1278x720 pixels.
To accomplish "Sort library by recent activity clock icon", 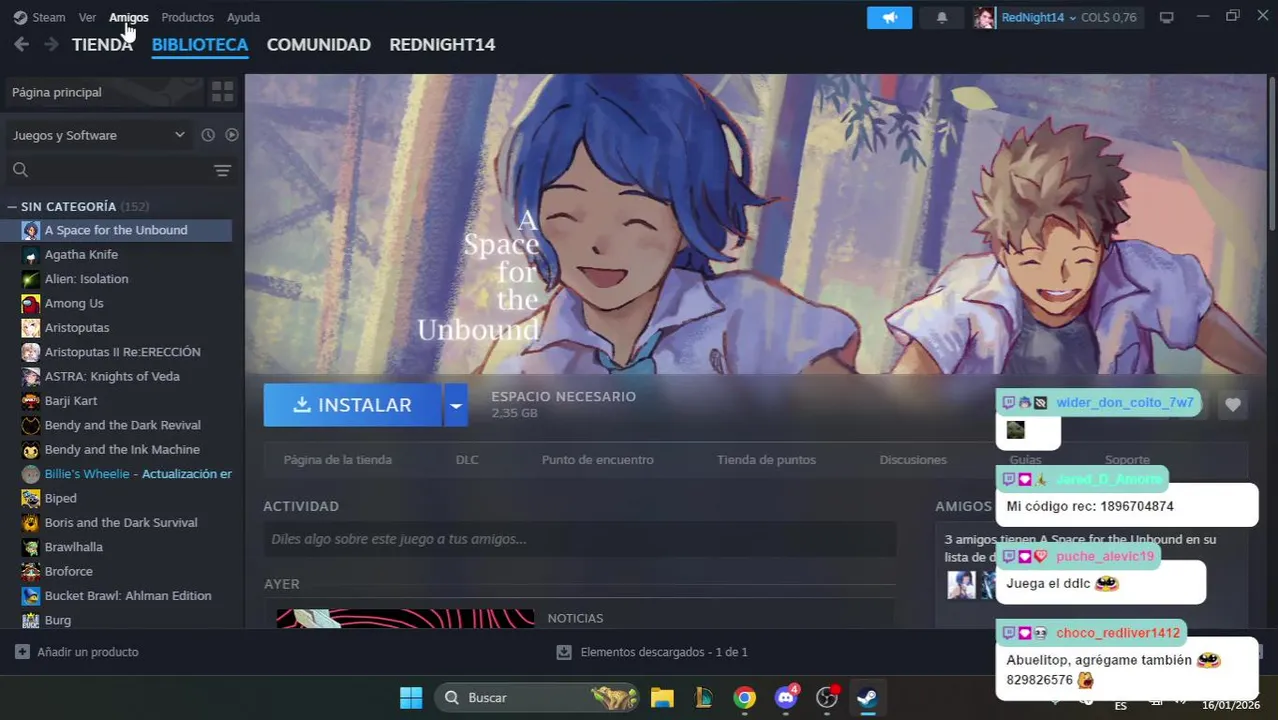I will (208, 135).
